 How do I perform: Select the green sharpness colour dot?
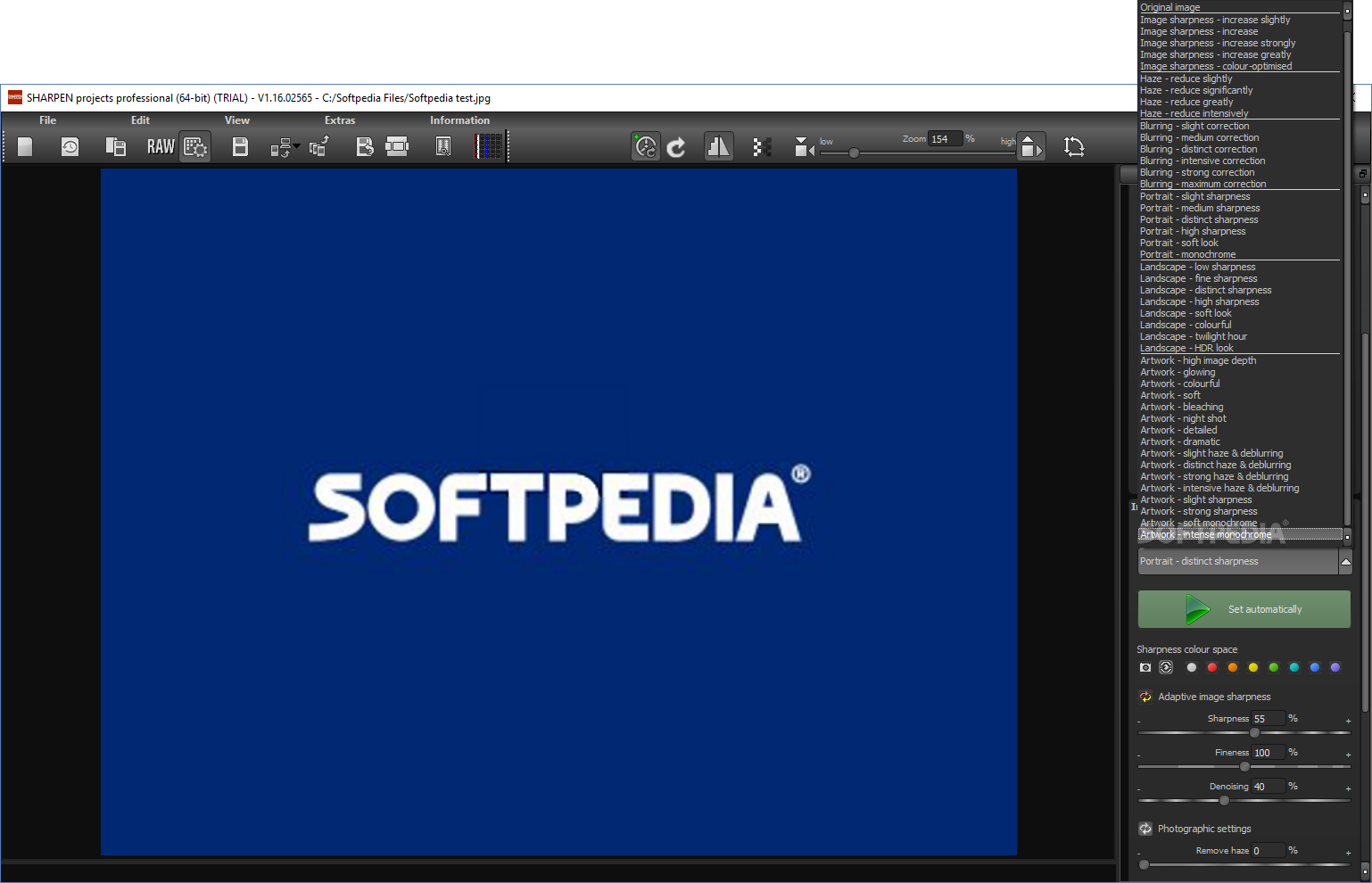pyautogui.click(x=1273, y=667)
